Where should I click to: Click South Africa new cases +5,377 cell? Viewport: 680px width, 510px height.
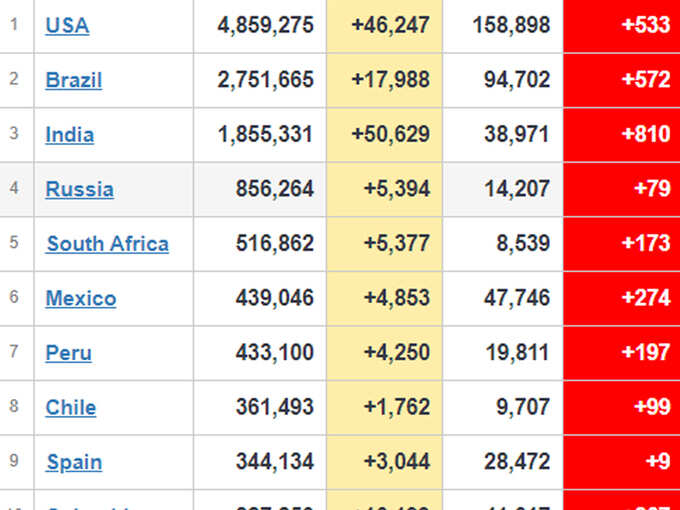pos(384,244)
